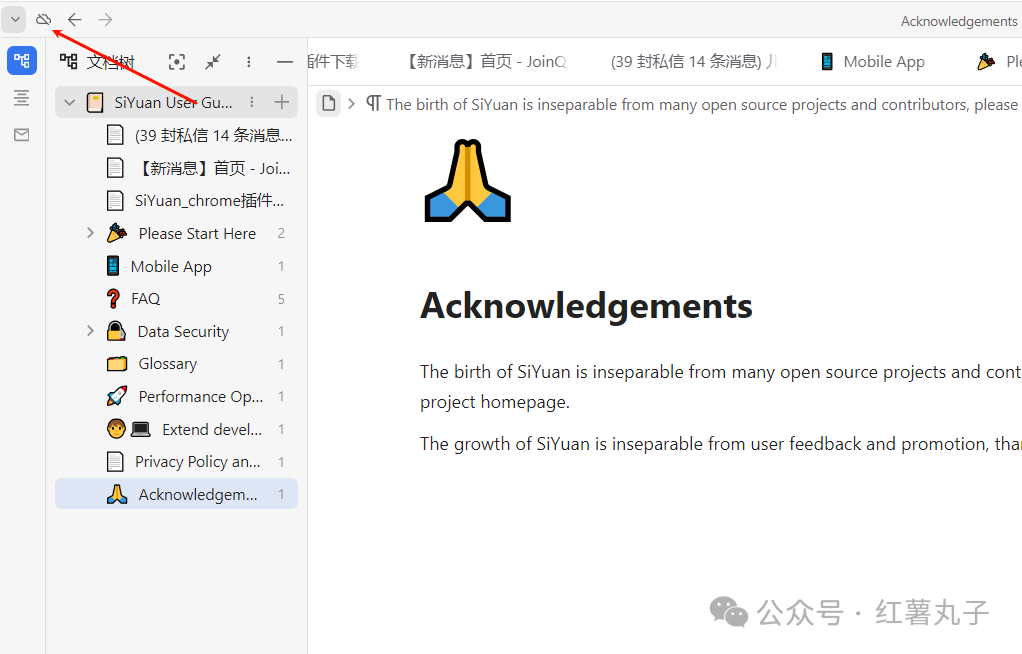Image resolution: width=1022 pixels, height=654 pixels.
Task: Open Mobile App document in tree
Action: pyautogui.click(x=177, y=266)
